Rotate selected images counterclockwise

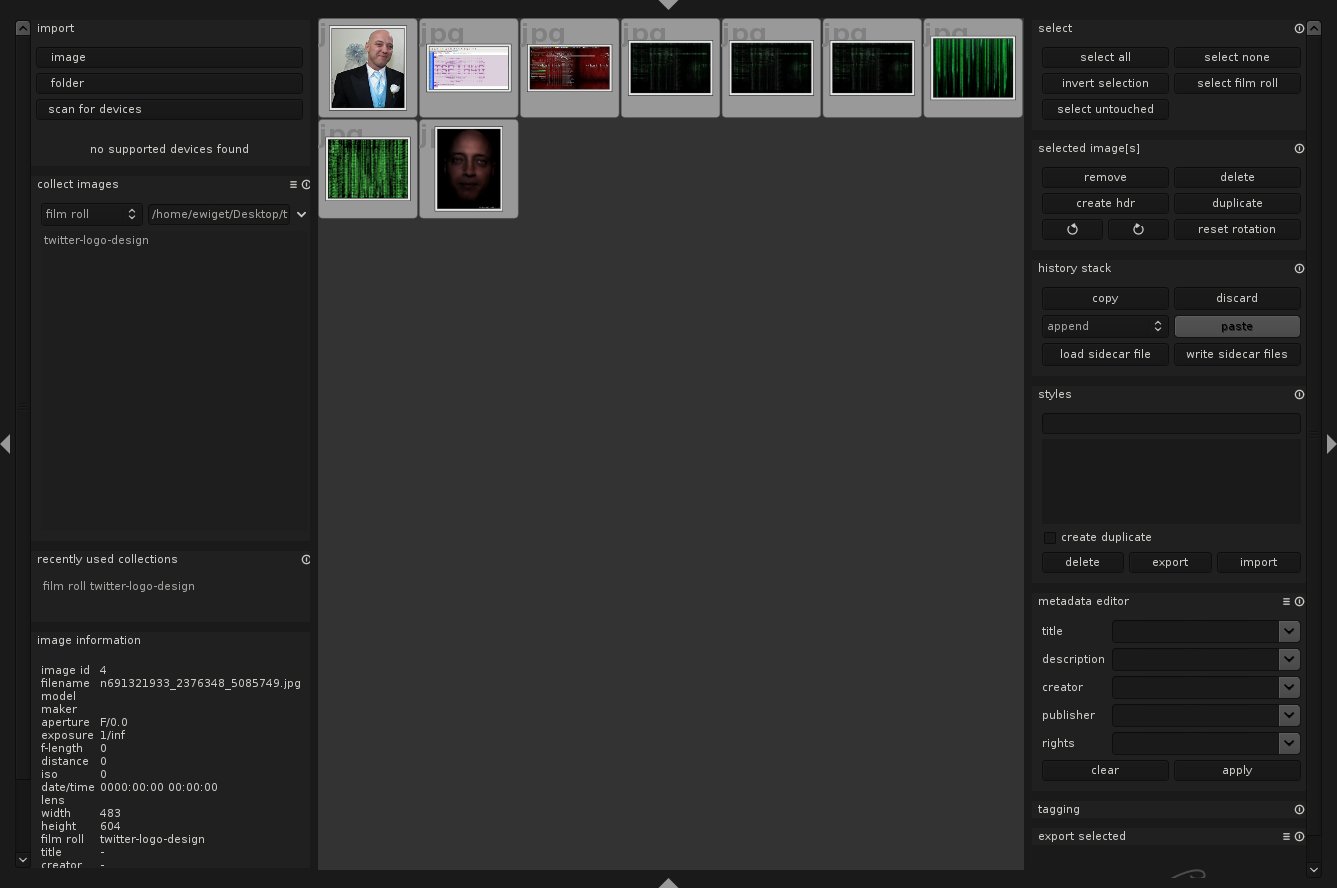click(1072, 229)
